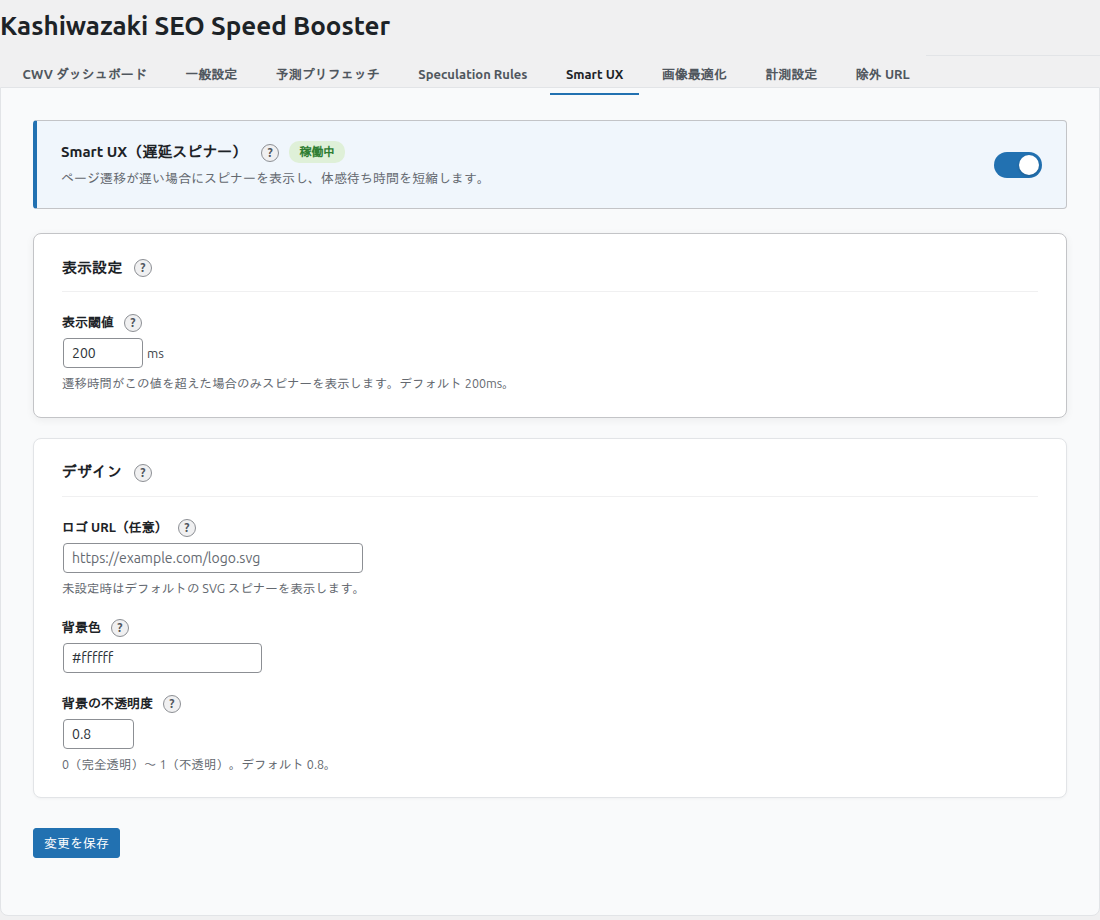
Task: Select the 0.8 opacity input field
Action: tap(98, 733)
